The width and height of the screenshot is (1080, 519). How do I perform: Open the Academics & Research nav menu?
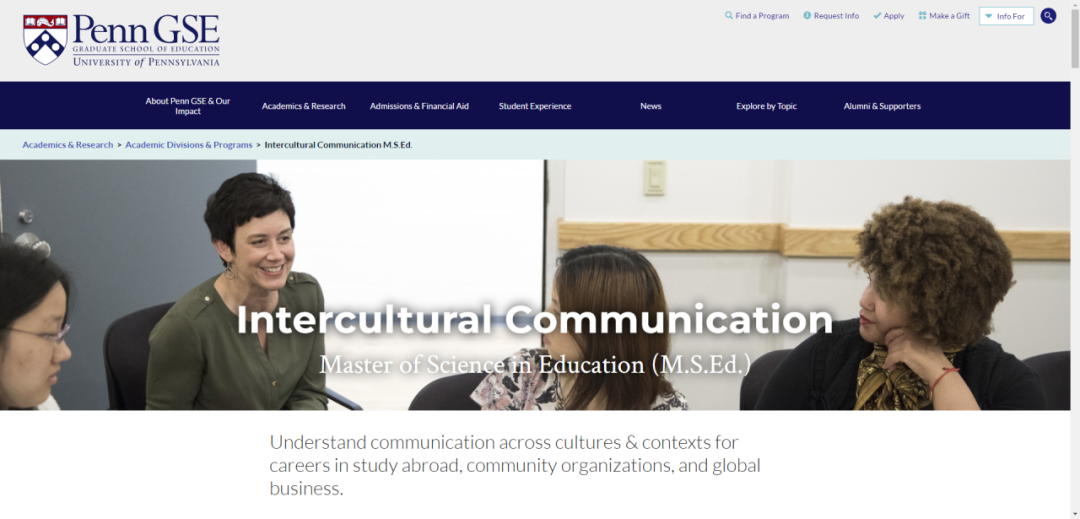point(304,106)
